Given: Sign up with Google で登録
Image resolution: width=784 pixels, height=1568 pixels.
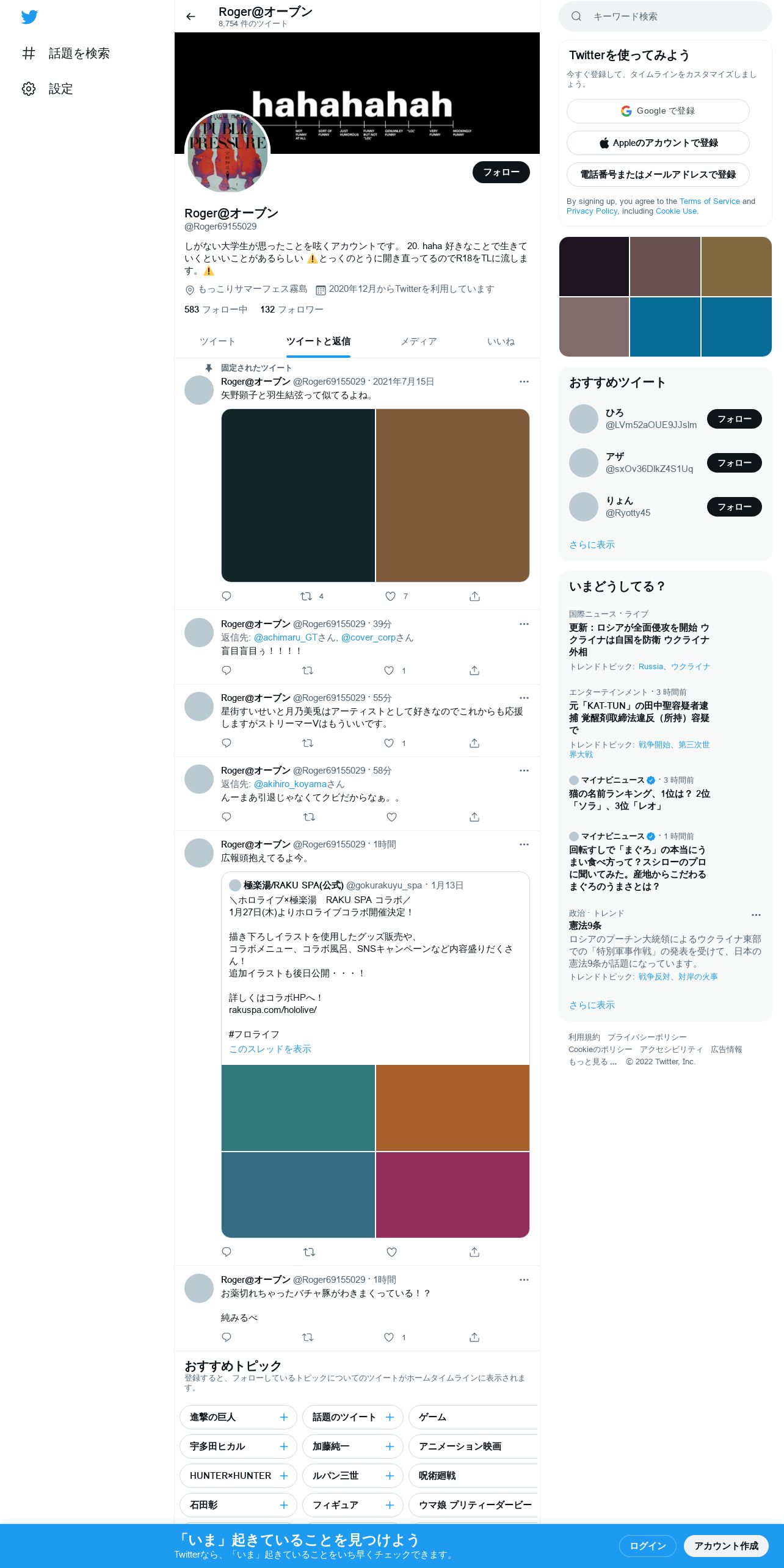Looking at the screenshot, I should point(658,111).
